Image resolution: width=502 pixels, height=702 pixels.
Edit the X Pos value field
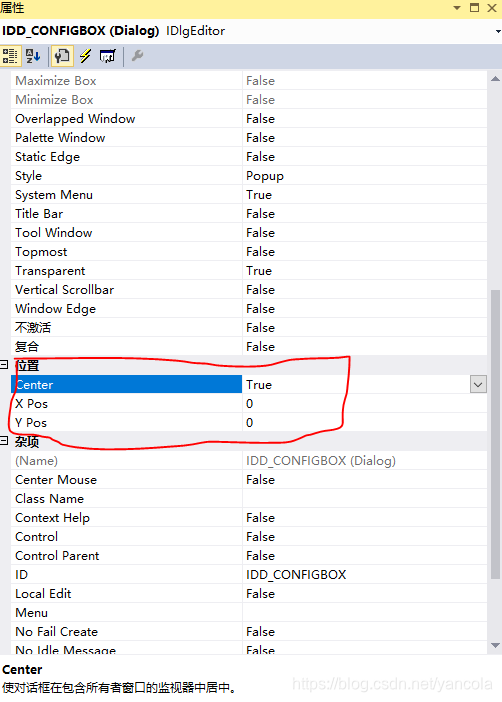pyautogui.click(x=365, y=404)
